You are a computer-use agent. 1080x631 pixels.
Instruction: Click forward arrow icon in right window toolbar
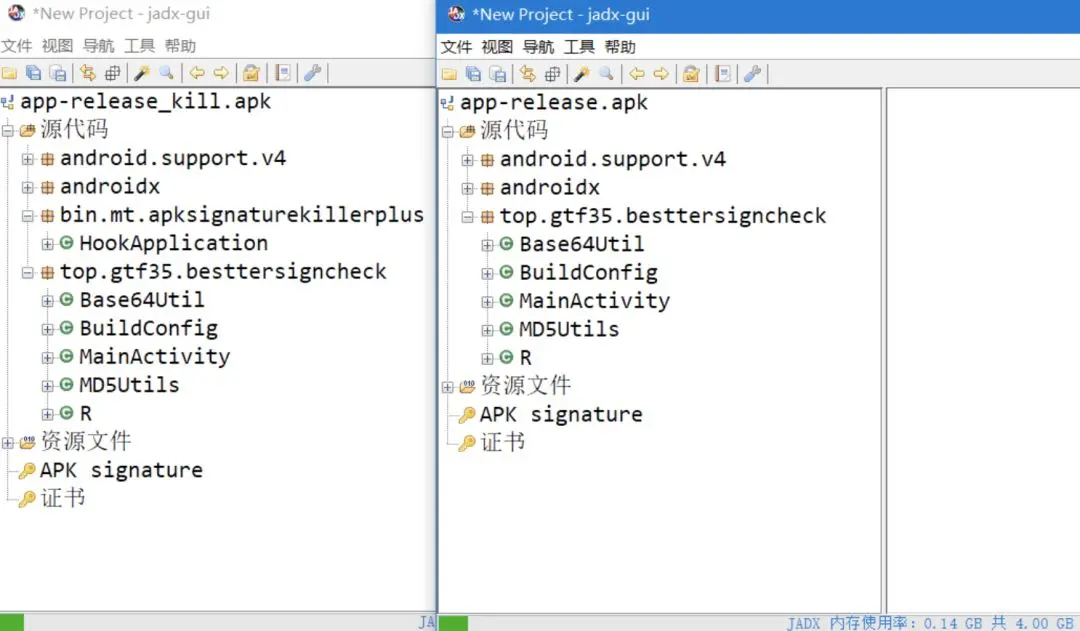tap(661, 74)
